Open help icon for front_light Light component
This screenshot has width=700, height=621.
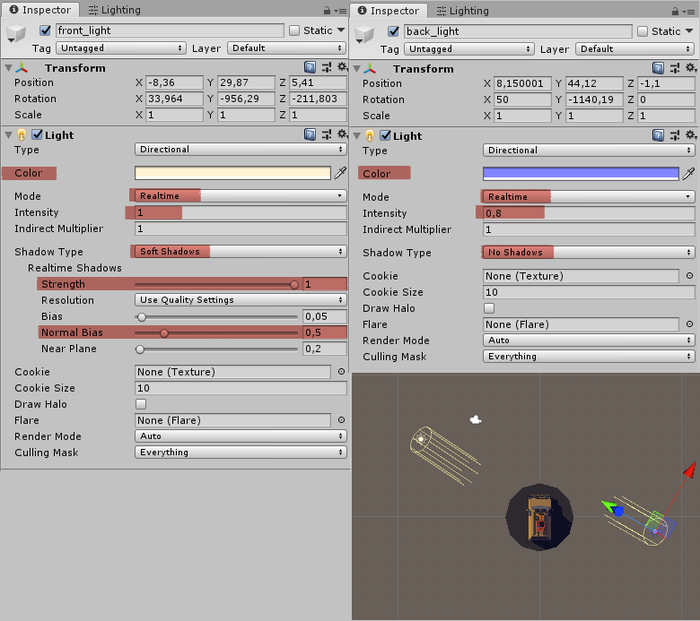[x=310, y=135]
